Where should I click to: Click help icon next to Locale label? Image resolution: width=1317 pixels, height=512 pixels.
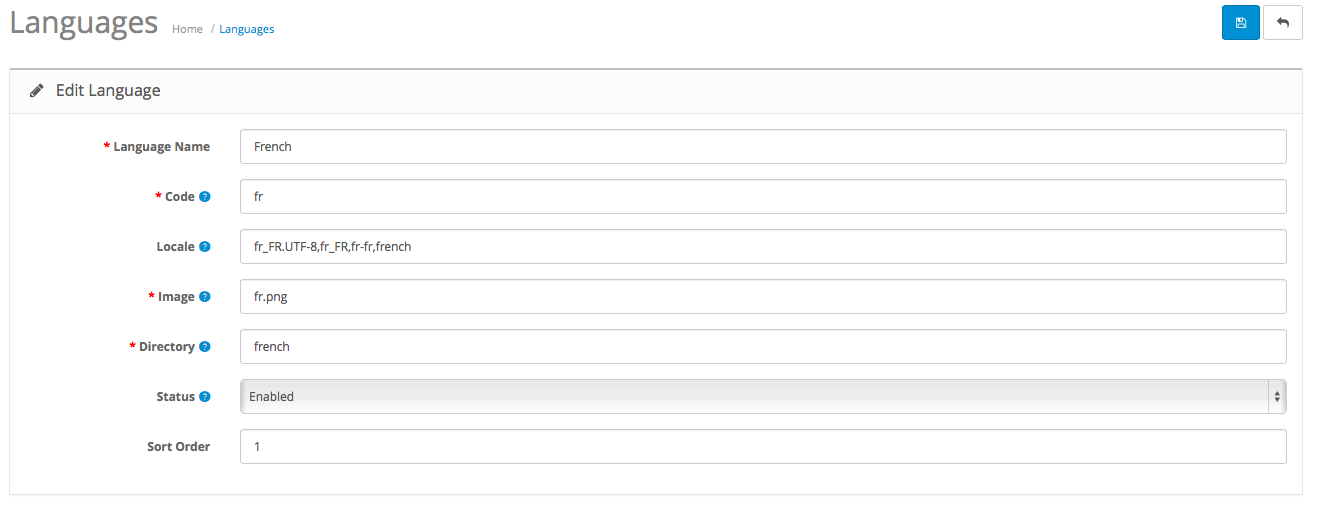pyautogui.click(x=205, y=247)
